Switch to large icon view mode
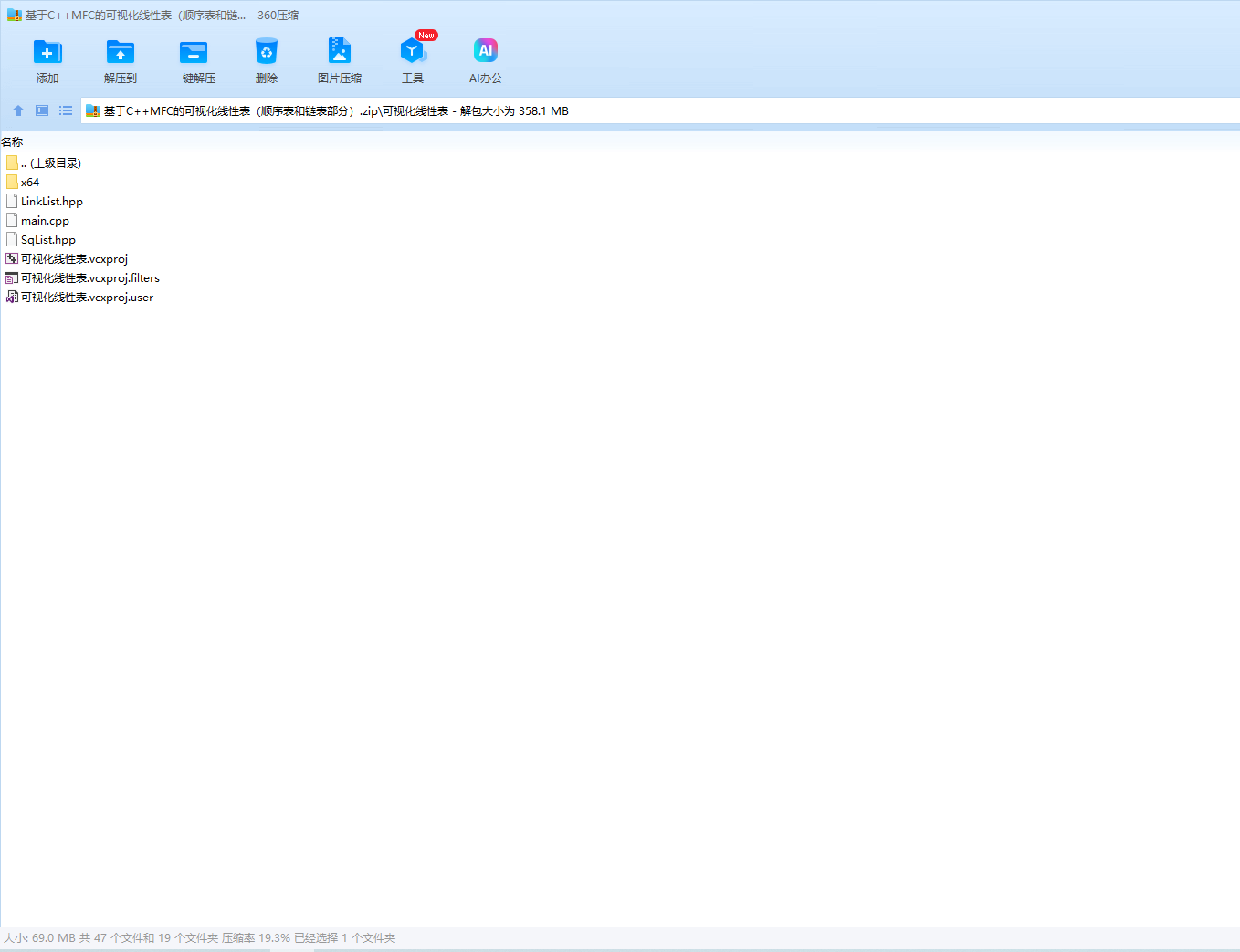1240x952 pixels. pyautogui.click(x=42, y=110)
